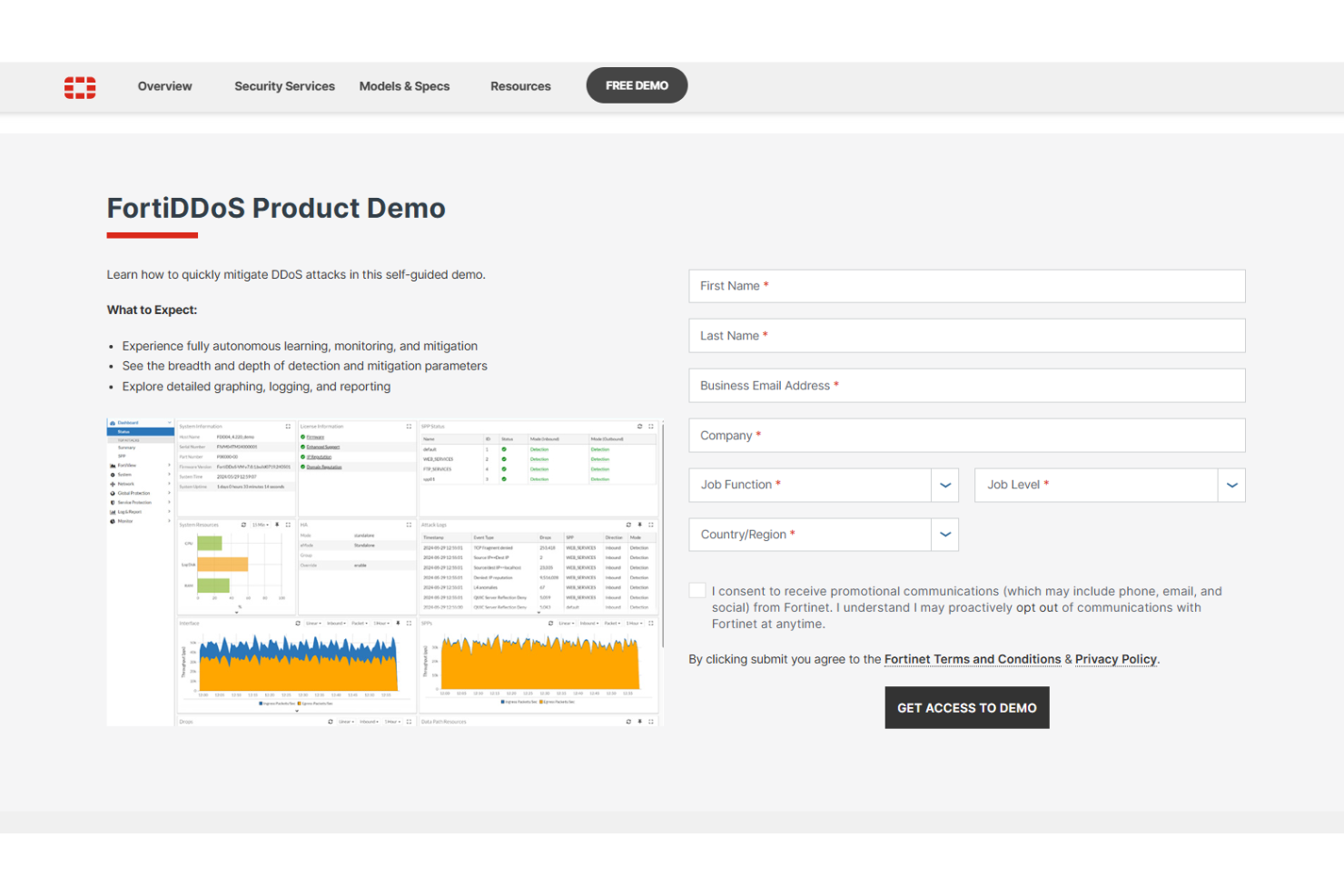Open the Job Level dropdown
The width and height of the screenshot is (1344, 896).
tap(1110, 485)
